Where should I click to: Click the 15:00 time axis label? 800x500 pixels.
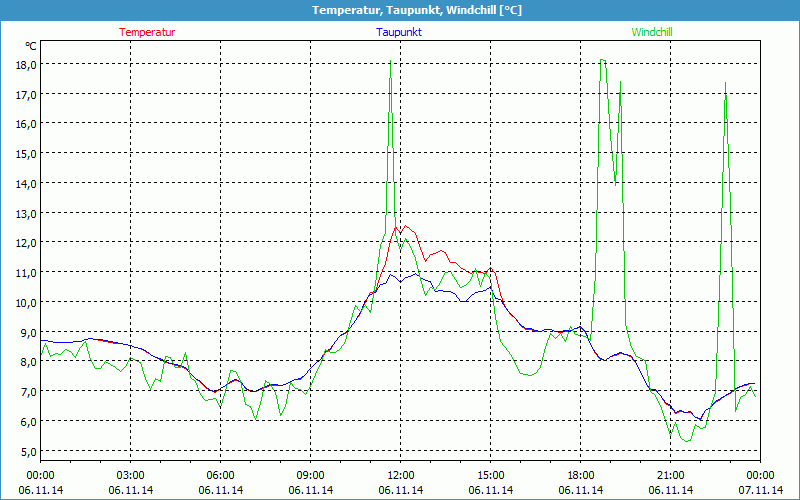(x=490, y=475)
